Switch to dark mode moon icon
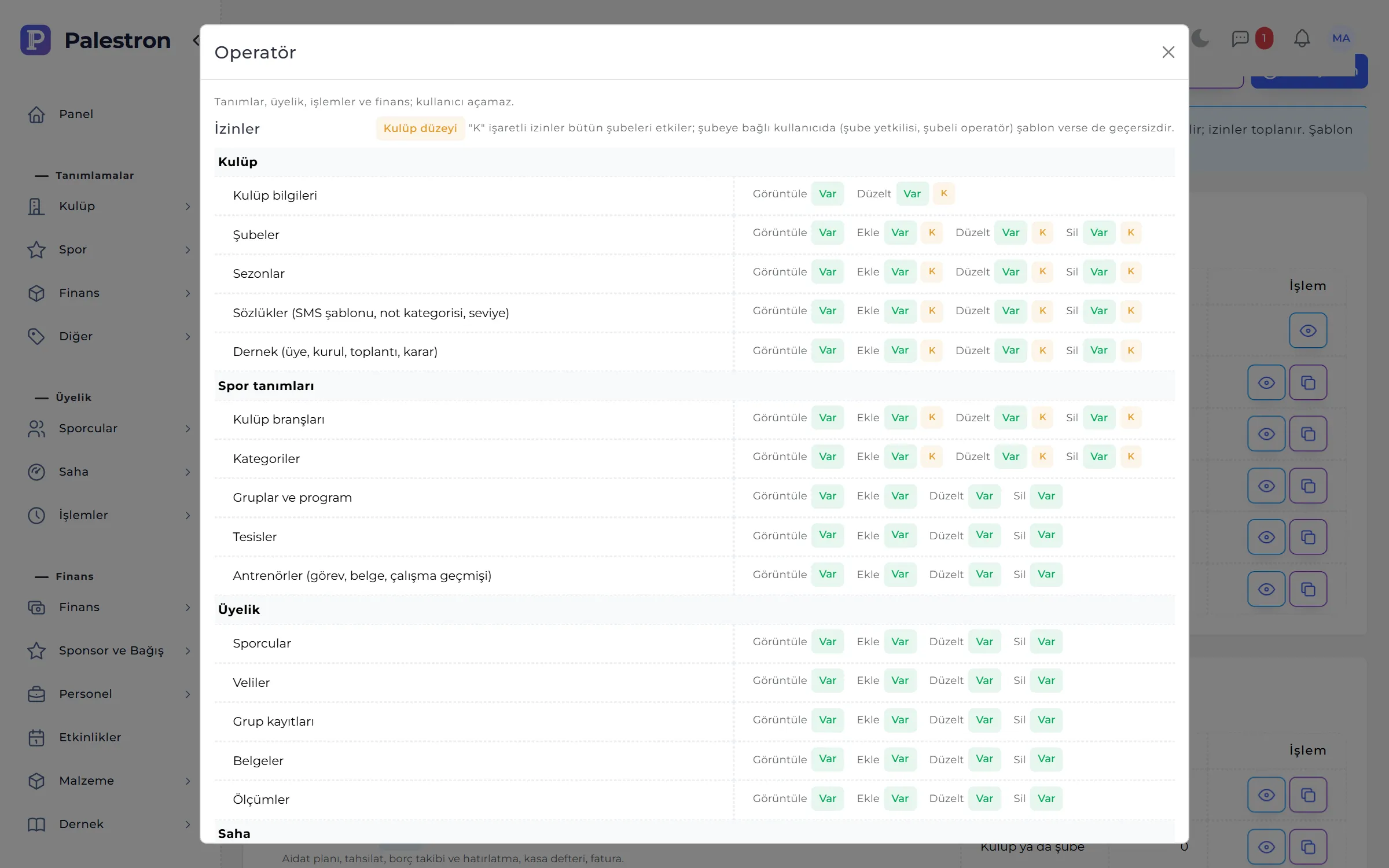 coord(1200,39)
